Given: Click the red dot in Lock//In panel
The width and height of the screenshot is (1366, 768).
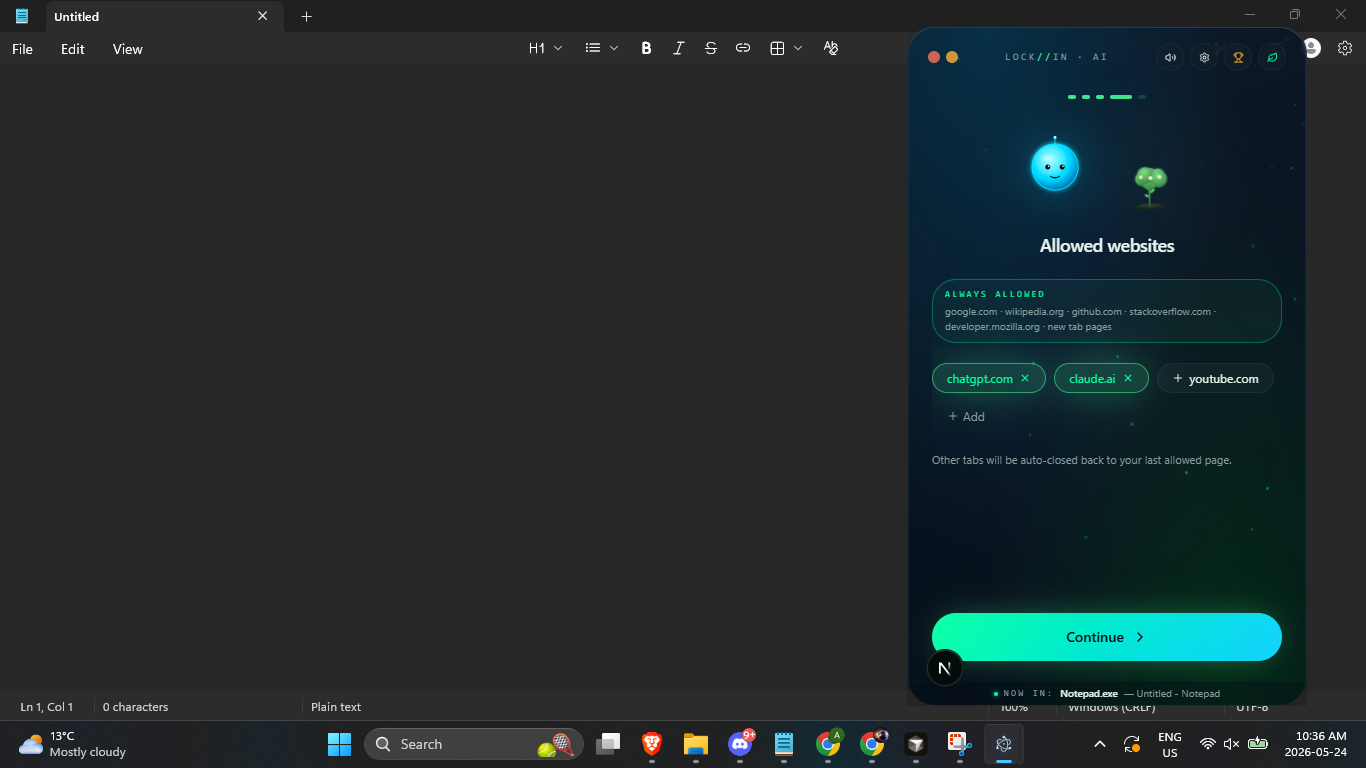Looking at the screenshot, I should coord(934,57).
